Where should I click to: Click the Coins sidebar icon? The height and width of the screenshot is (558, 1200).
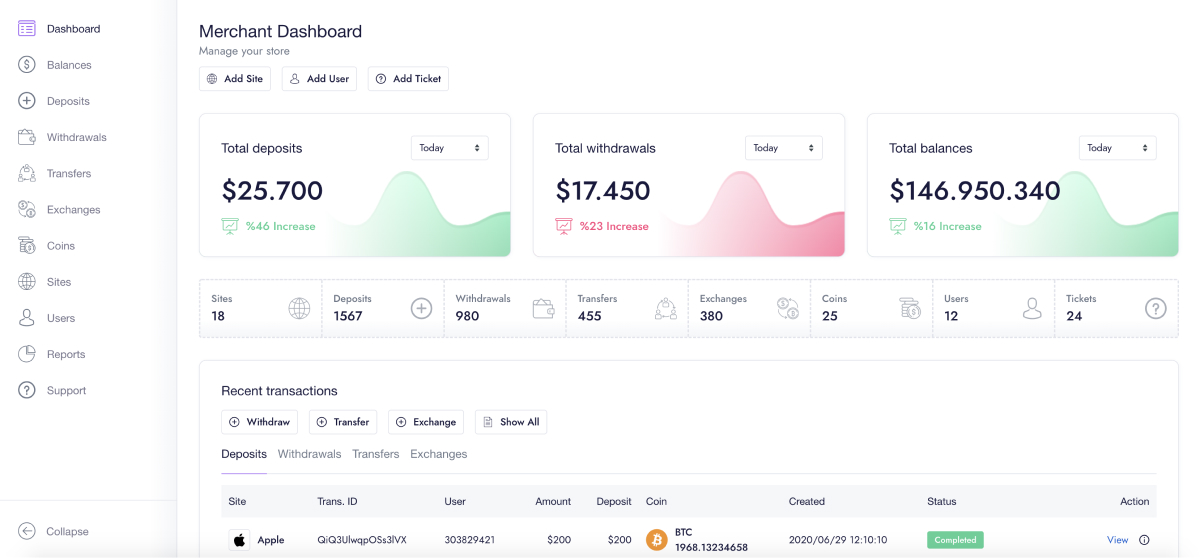27,245
